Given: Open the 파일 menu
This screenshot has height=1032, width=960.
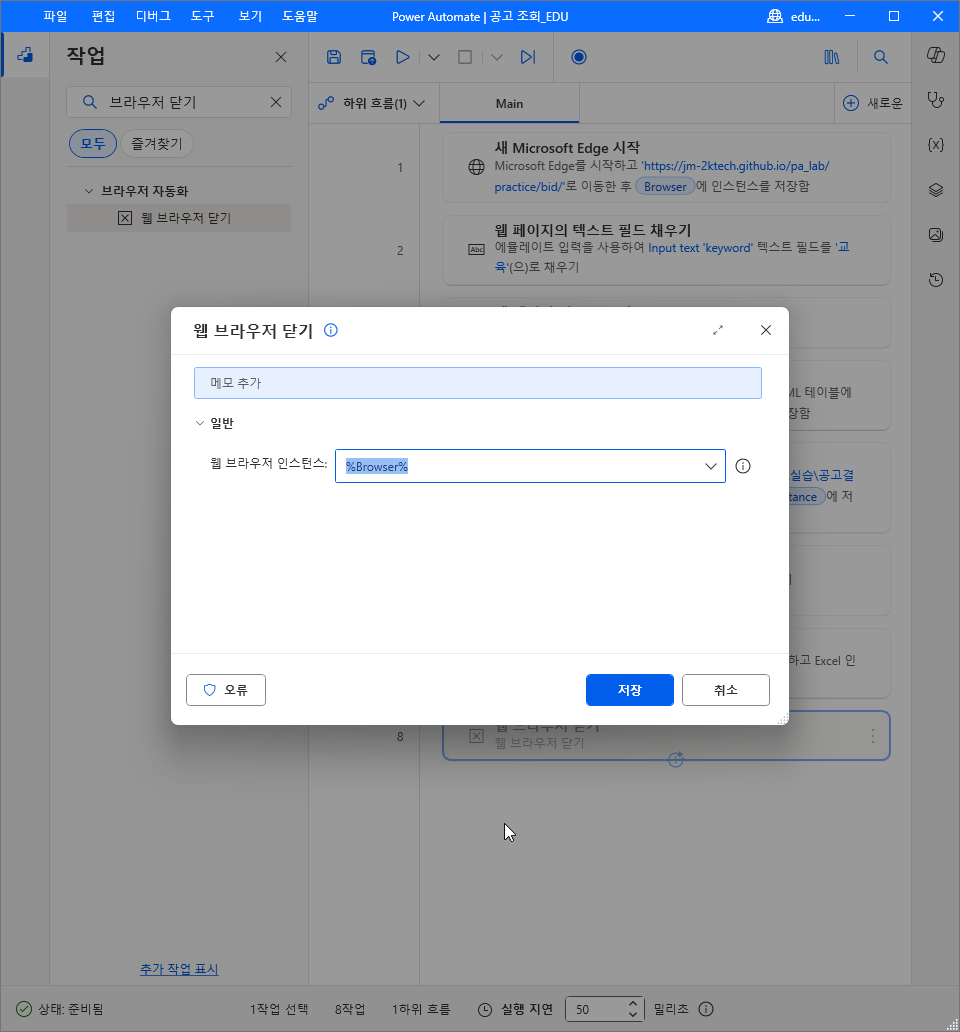Looking at the screenshot, I should pos(55,16).
